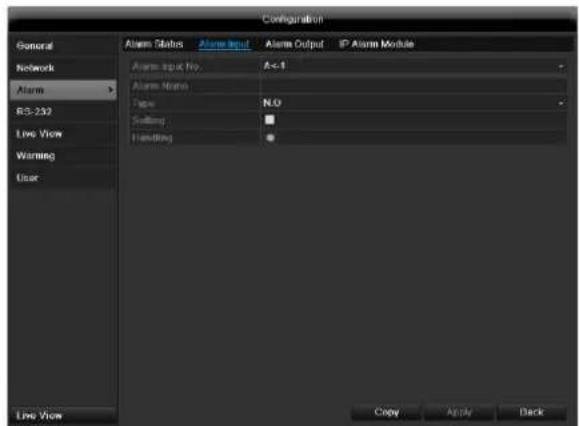Switch to the Alarm Input tab
The image size is (579, 426).
click(224, 44)
